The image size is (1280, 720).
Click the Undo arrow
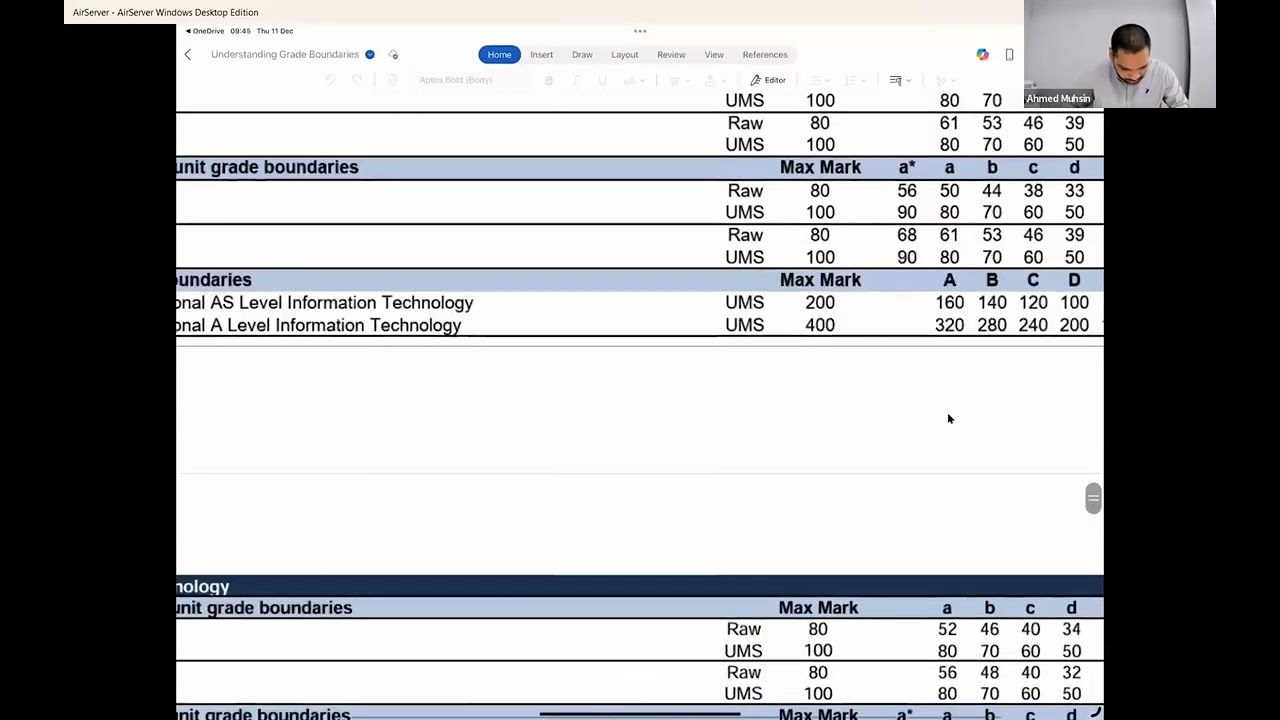point(330,80)
